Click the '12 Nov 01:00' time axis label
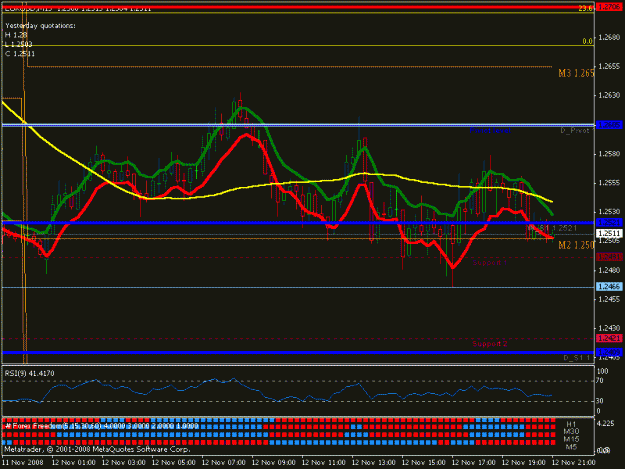 74,463
